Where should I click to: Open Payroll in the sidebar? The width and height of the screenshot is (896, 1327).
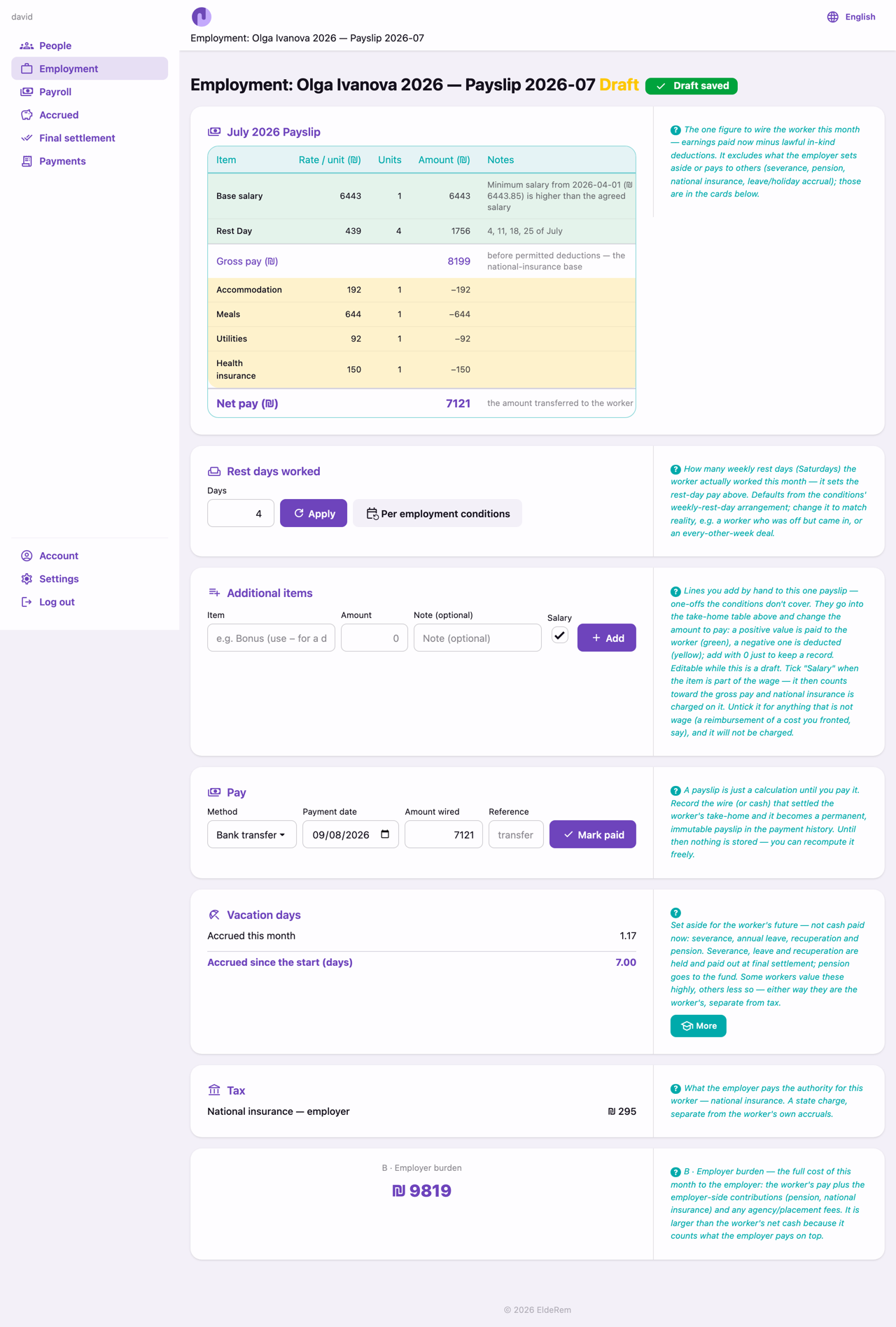pos(90,92)
